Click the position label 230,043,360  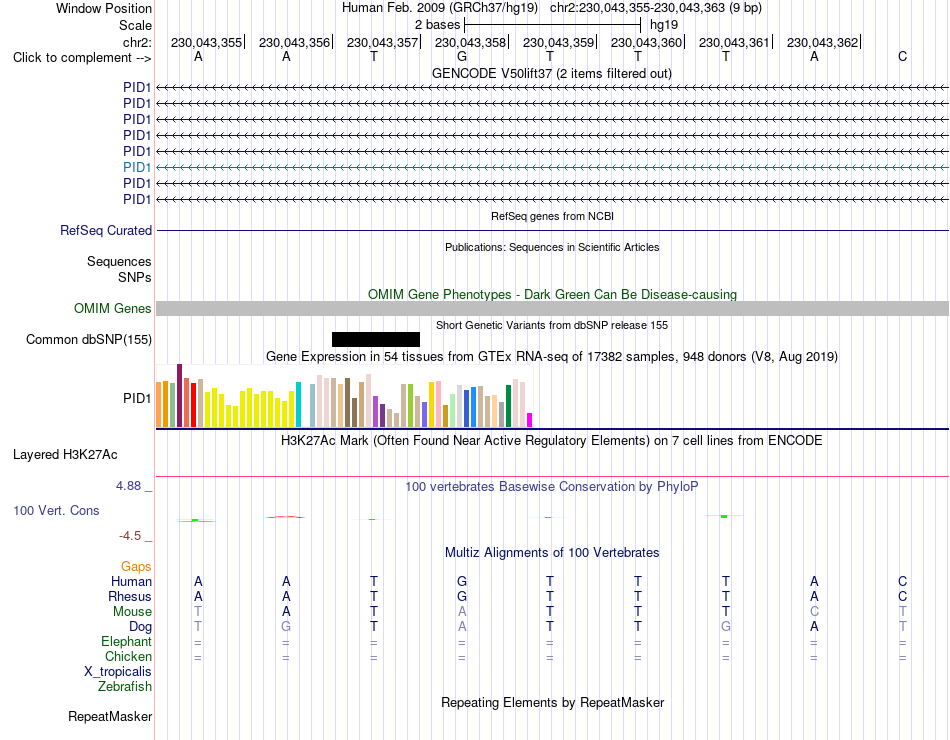646,42
